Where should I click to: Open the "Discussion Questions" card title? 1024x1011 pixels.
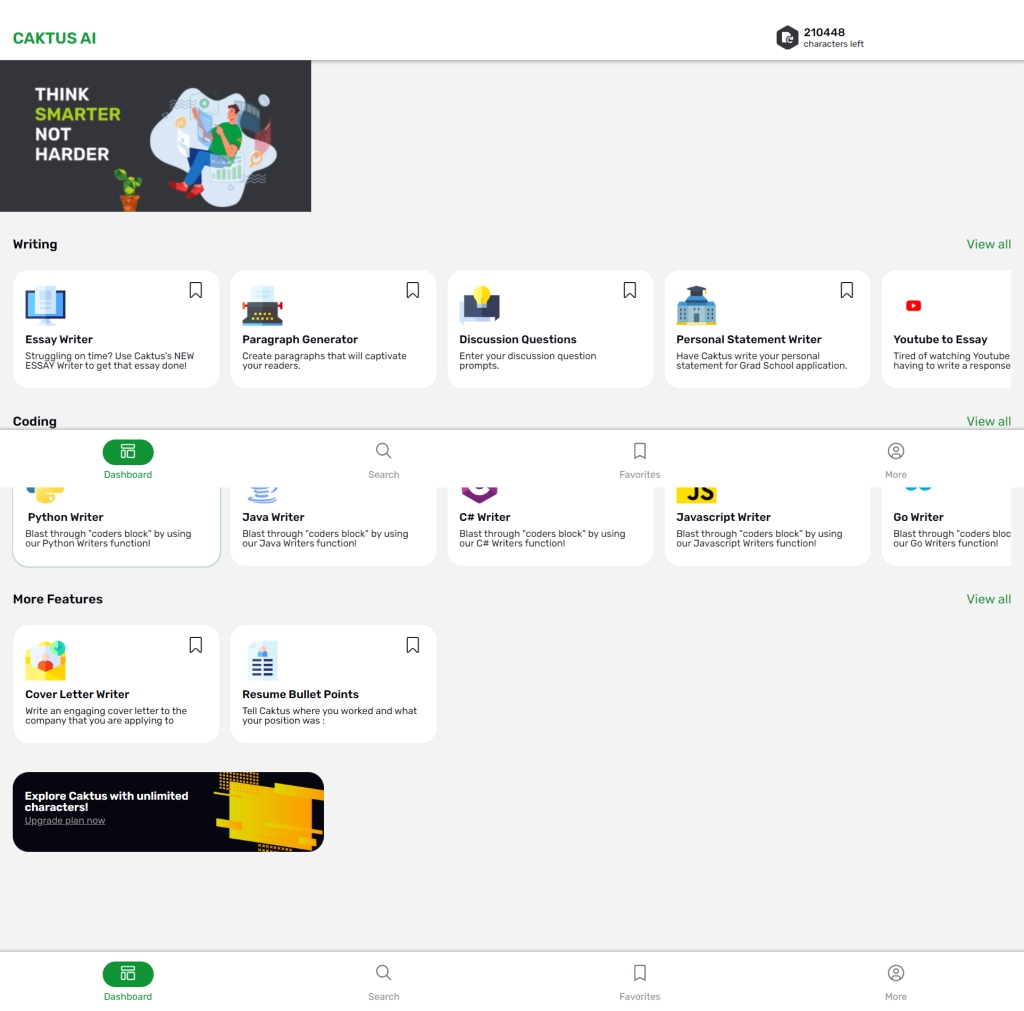pyautogui.click(x=518, y=340)
